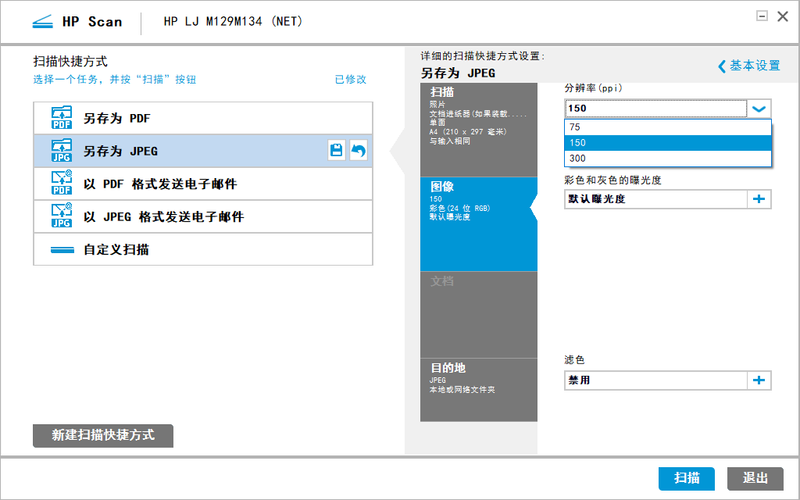Click the JPG email icon in list
800x500 pixels.
(61, 216)
